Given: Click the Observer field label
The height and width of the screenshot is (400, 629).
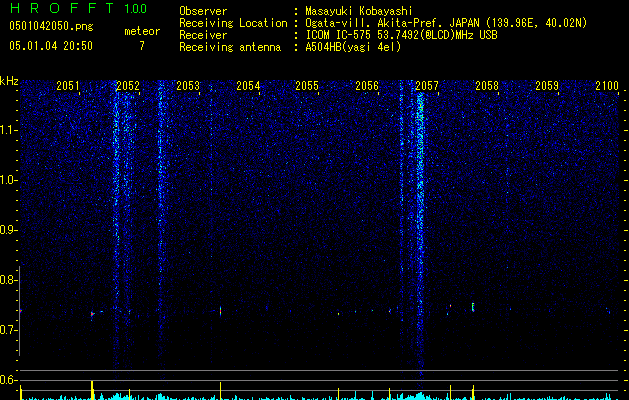Looking at the screenshot, I should click(x=203, y=11).
